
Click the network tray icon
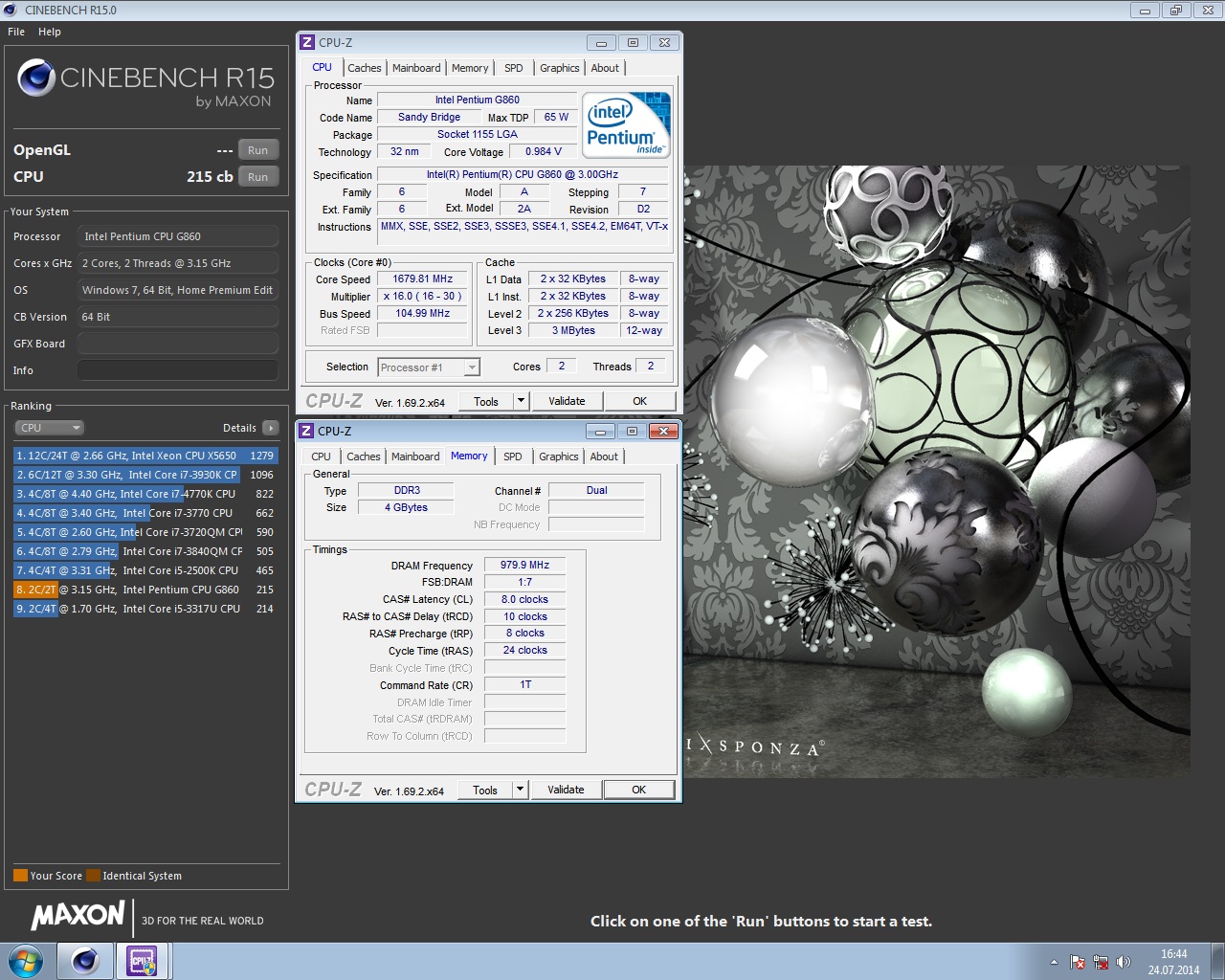click(x=1101, y=962)
